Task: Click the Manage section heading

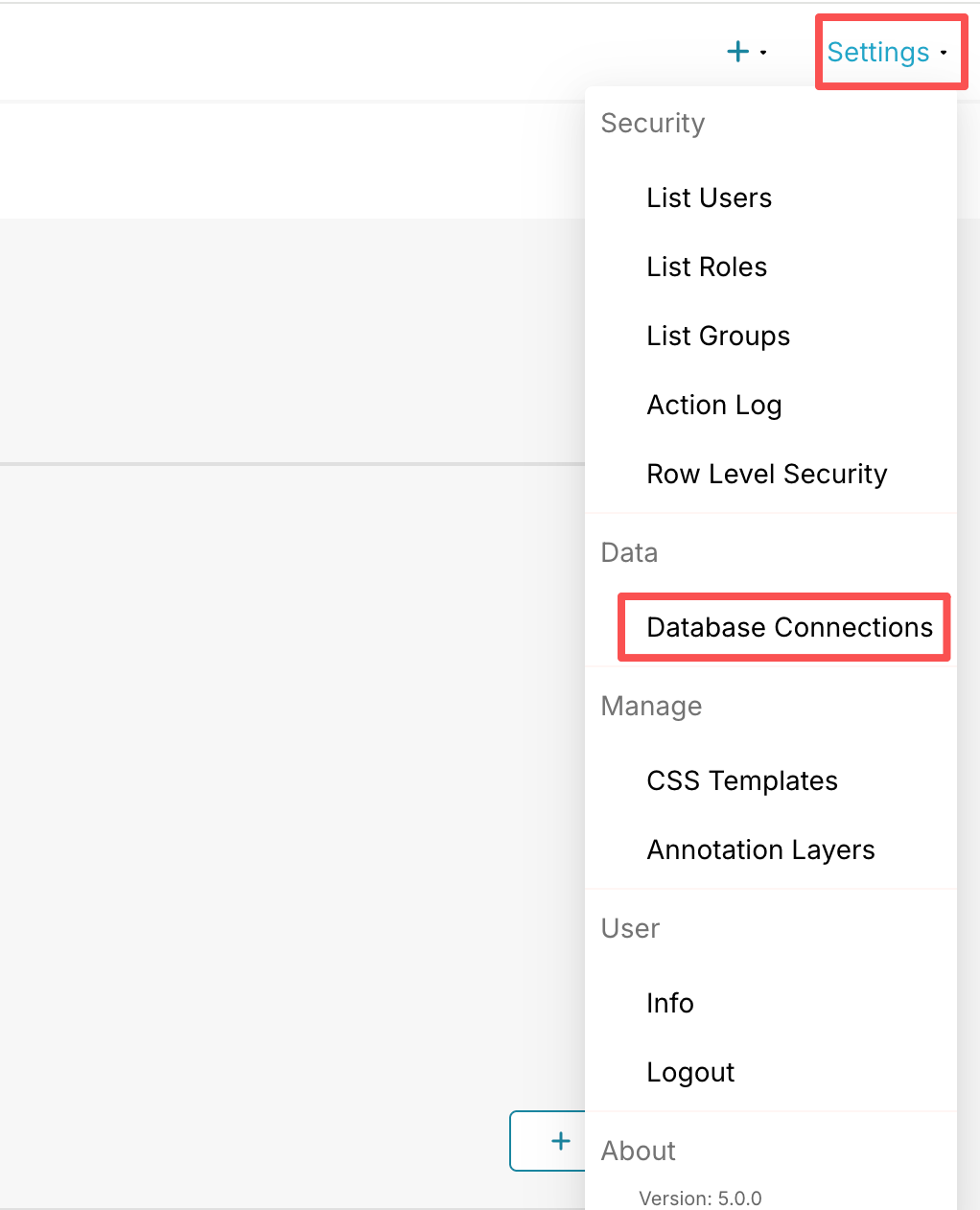Action: point(651,706)
